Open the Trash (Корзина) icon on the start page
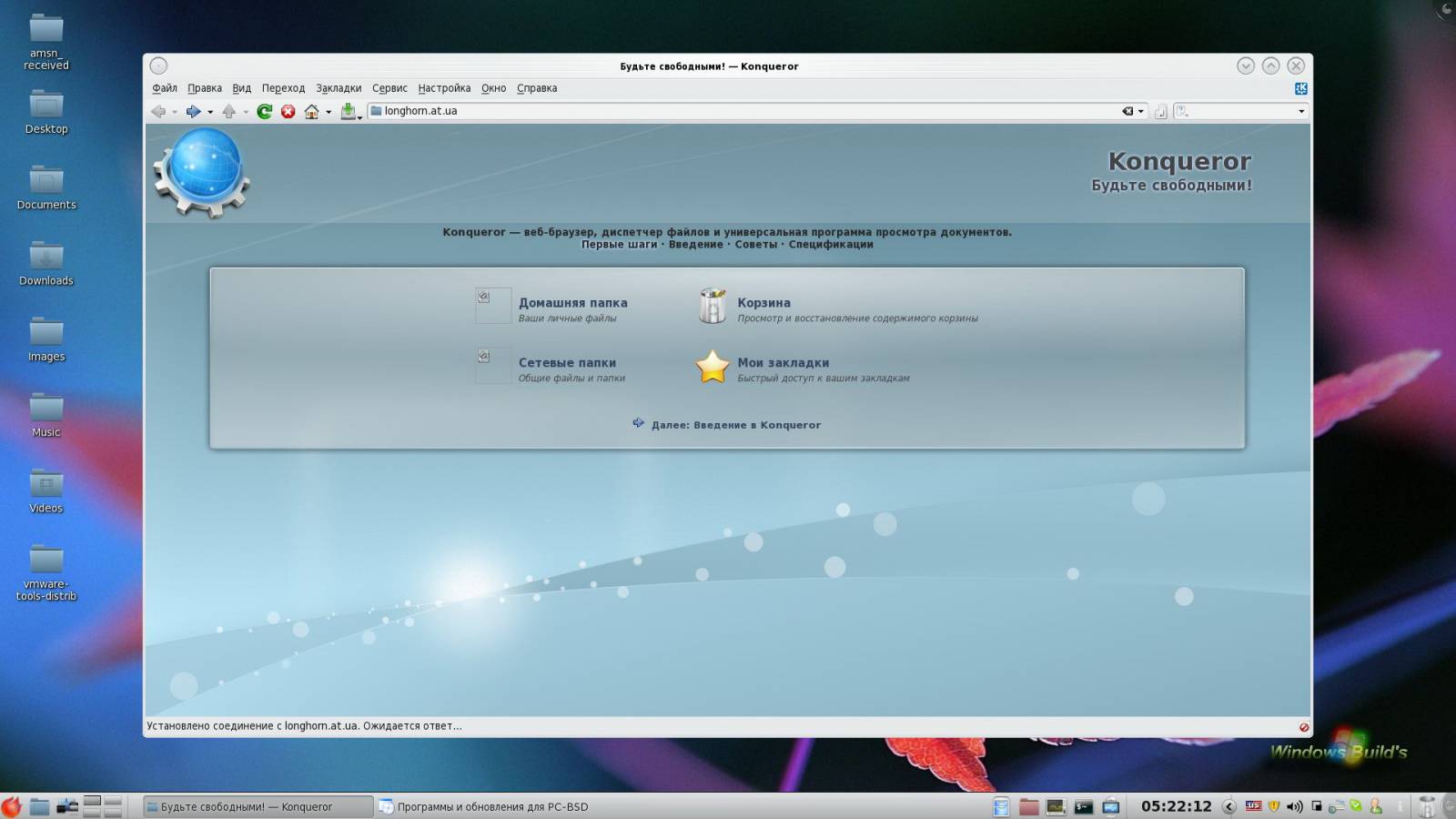Image resolution: width=1456 pixels, height=819 pixels. point(713,306)
